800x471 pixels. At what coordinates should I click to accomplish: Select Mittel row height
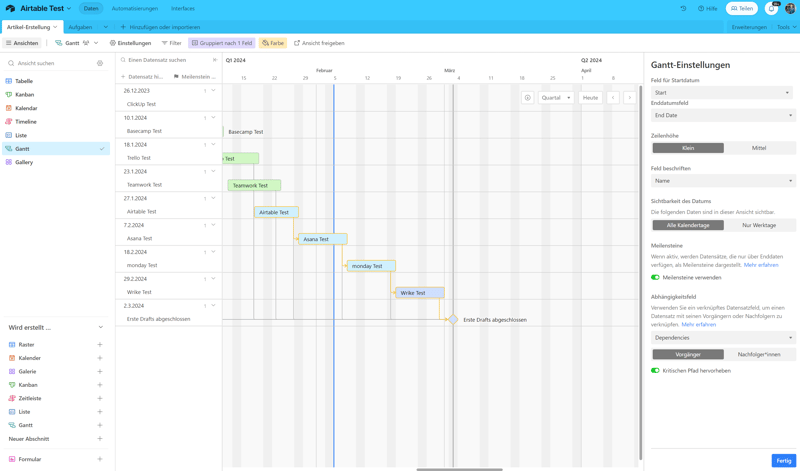[759, 148]
